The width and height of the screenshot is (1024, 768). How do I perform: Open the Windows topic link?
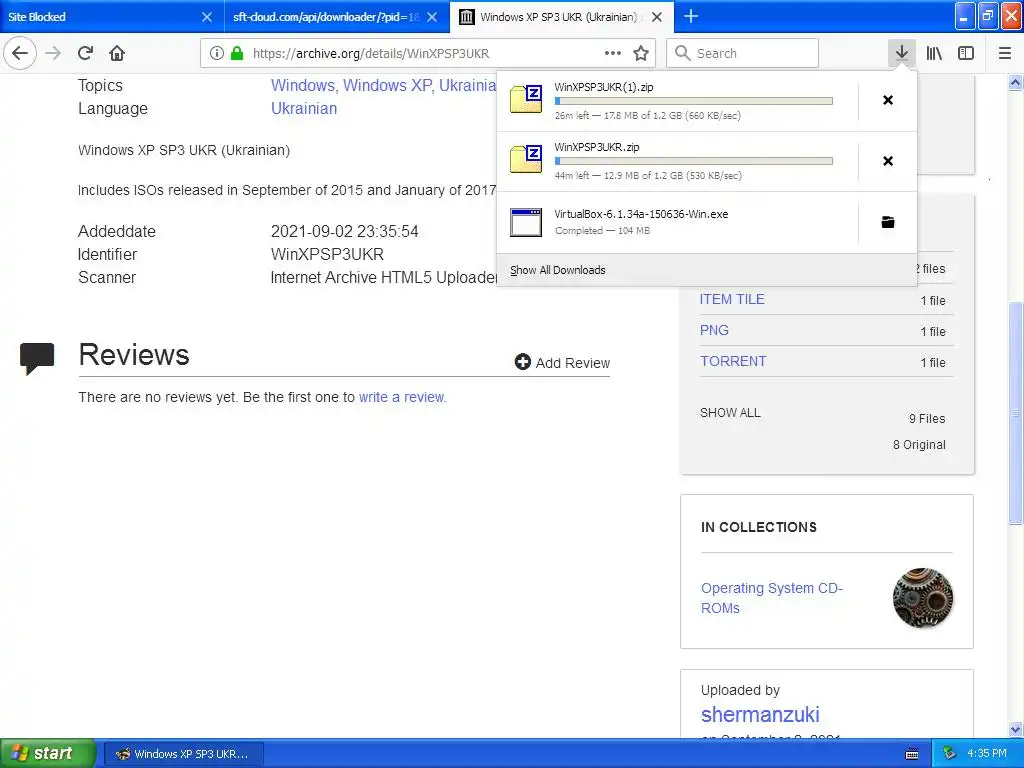tap(301, 86)
